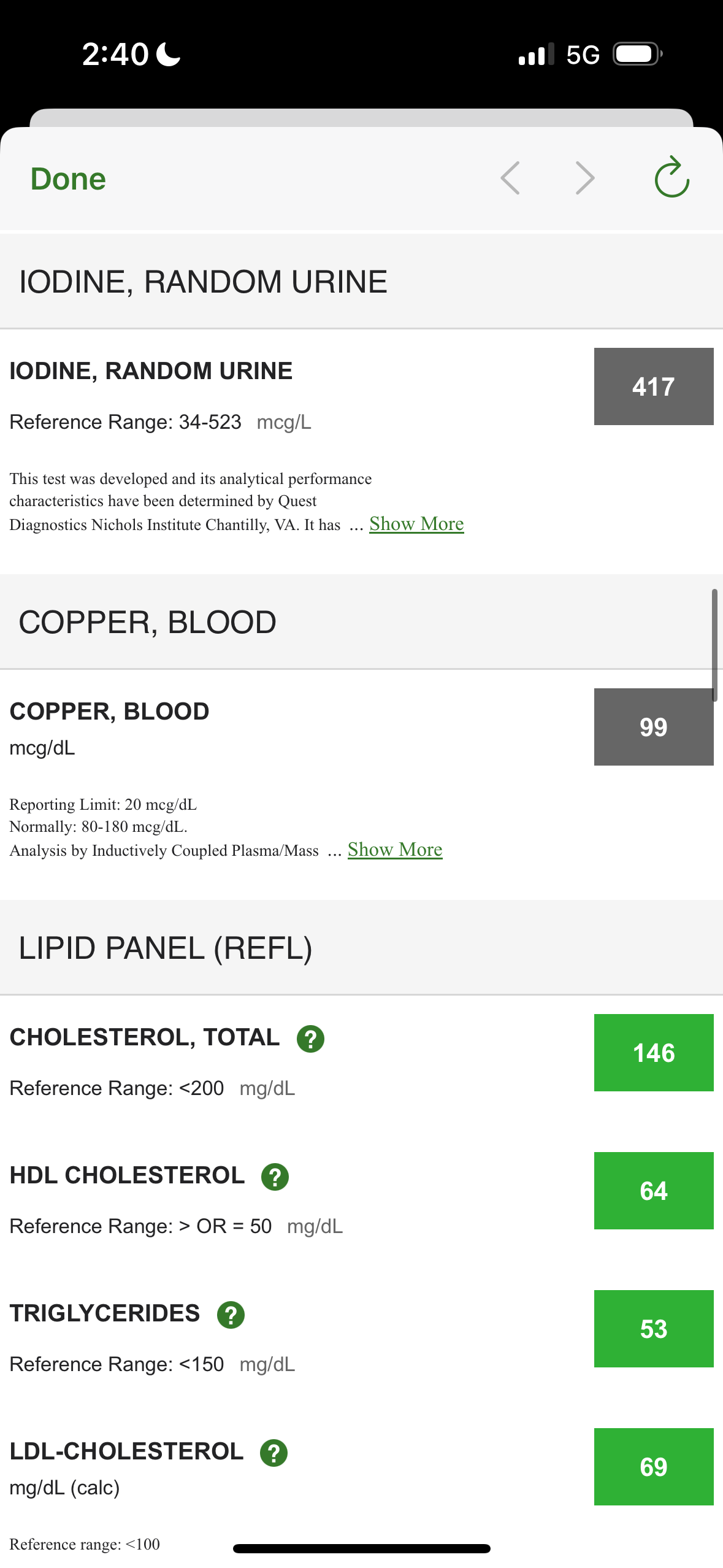The width and height of the screenshot is (723, 1568).
Task: Tap the Done button
Action: click(x=68, y=179)
